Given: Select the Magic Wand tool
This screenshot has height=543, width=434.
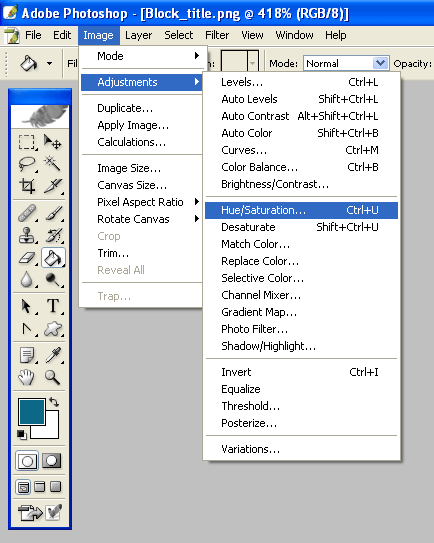Looking at the screenshot, I should (x=53, y=163).
